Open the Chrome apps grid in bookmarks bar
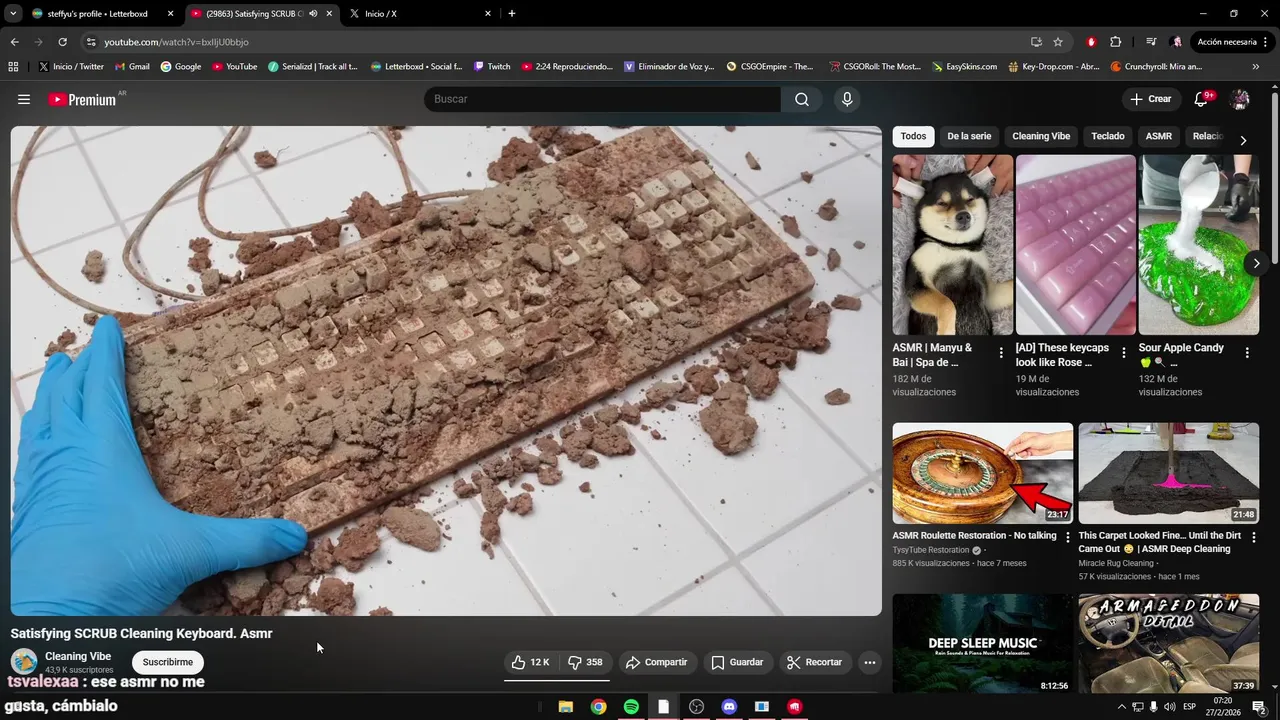 click(x=13, y=67)
